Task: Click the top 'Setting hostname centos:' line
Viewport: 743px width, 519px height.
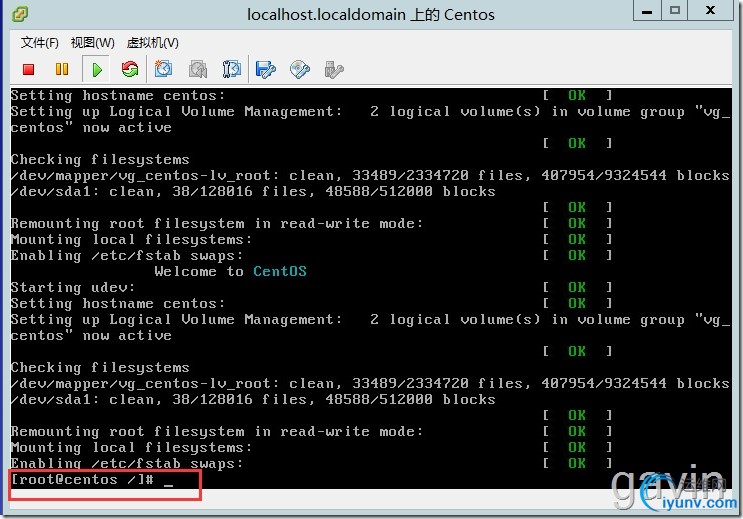Action: (118, 95)
